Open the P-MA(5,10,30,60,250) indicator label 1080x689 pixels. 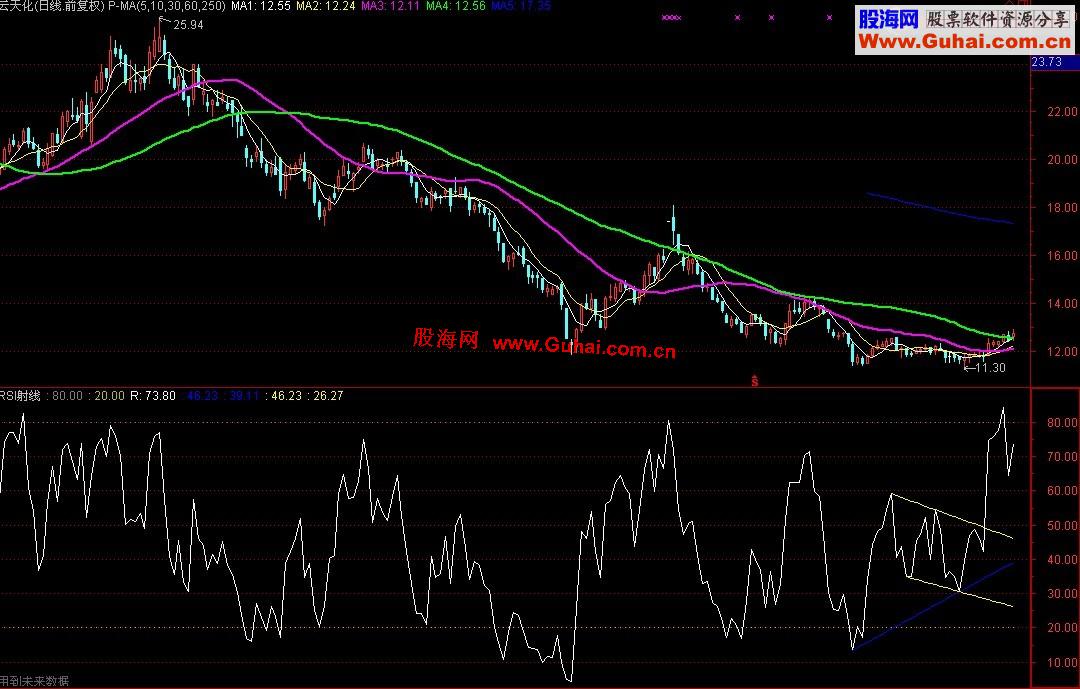tap(167, 6)
